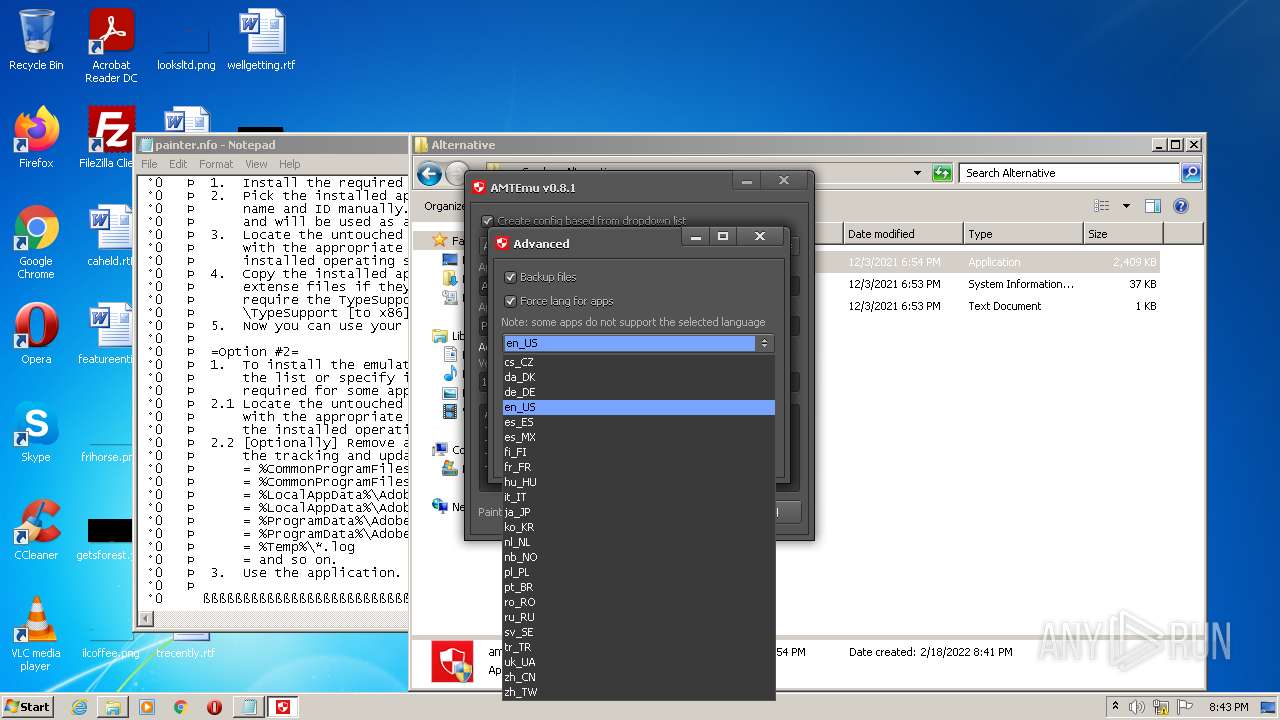Open the Notepad File menu

[149, 164]
